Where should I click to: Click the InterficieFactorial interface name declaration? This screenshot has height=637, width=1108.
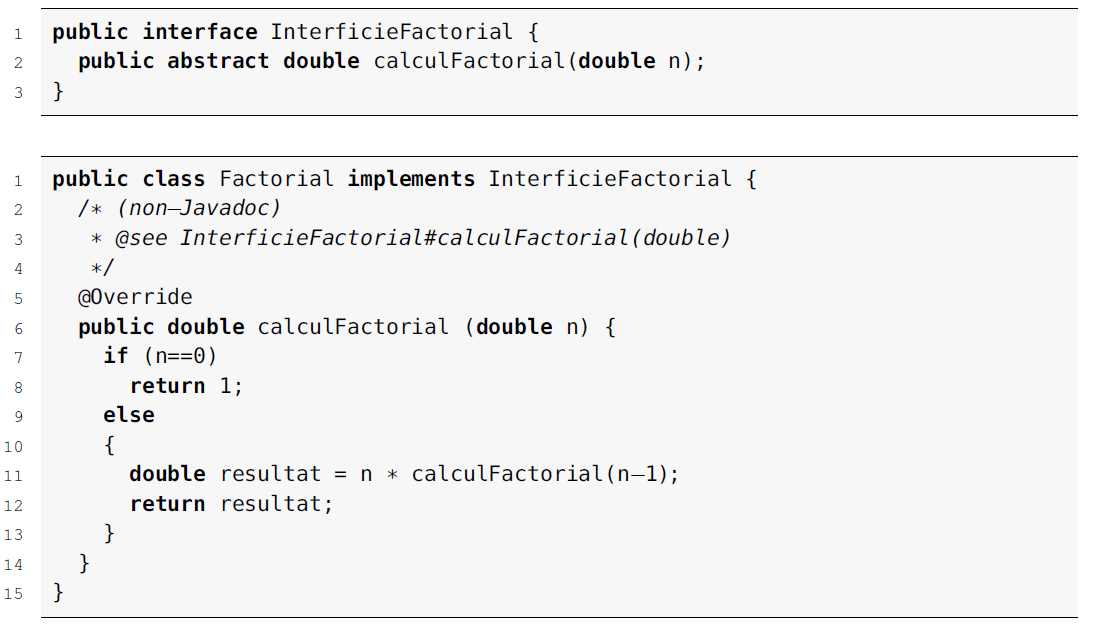pos(399,32)
